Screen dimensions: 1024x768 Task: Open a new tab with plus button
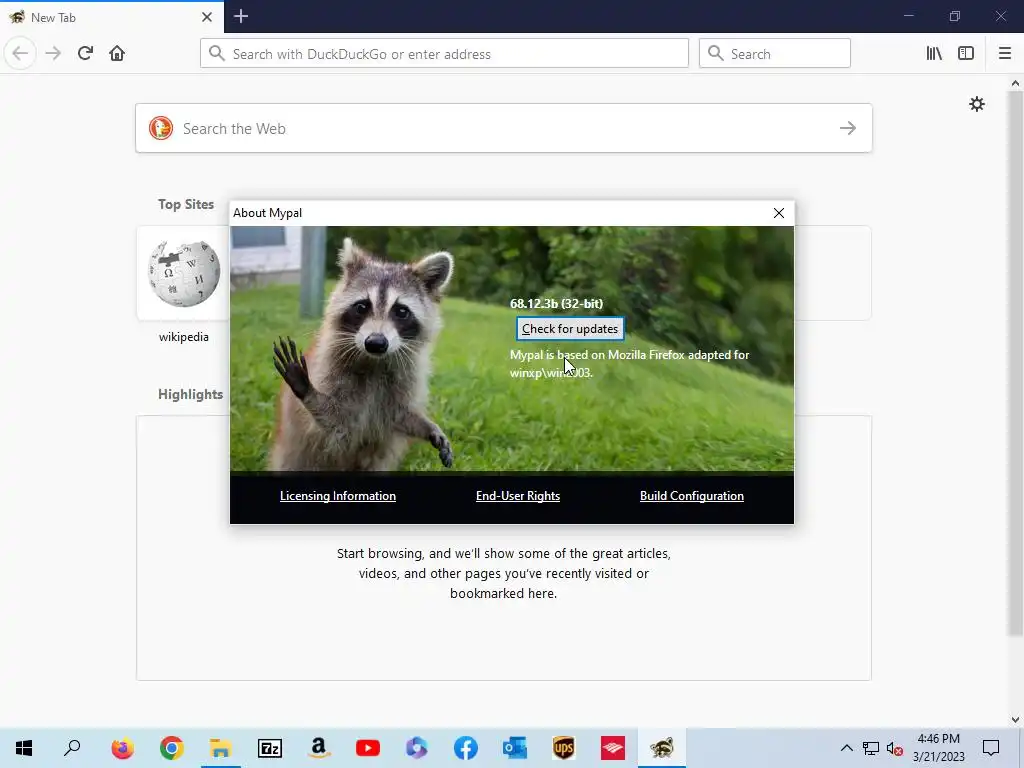(x=241, y=16)
